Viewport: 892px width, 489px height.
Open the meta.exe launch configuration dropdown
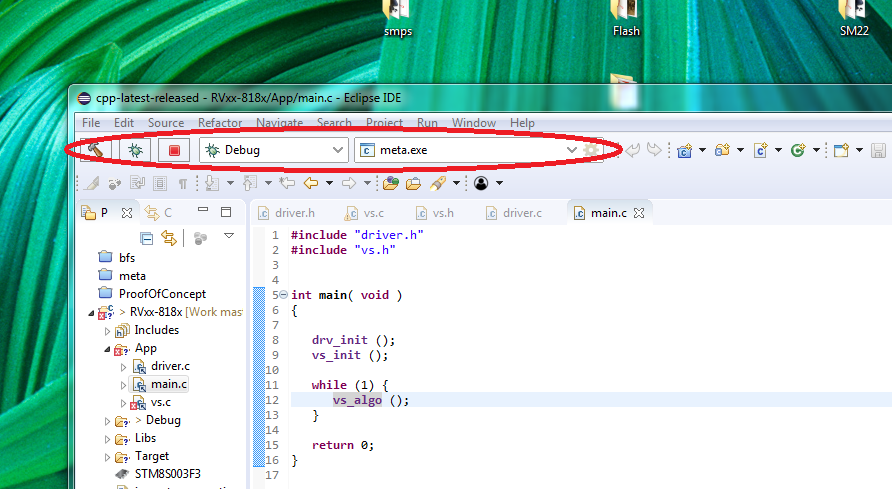click(x=571, y=150)
